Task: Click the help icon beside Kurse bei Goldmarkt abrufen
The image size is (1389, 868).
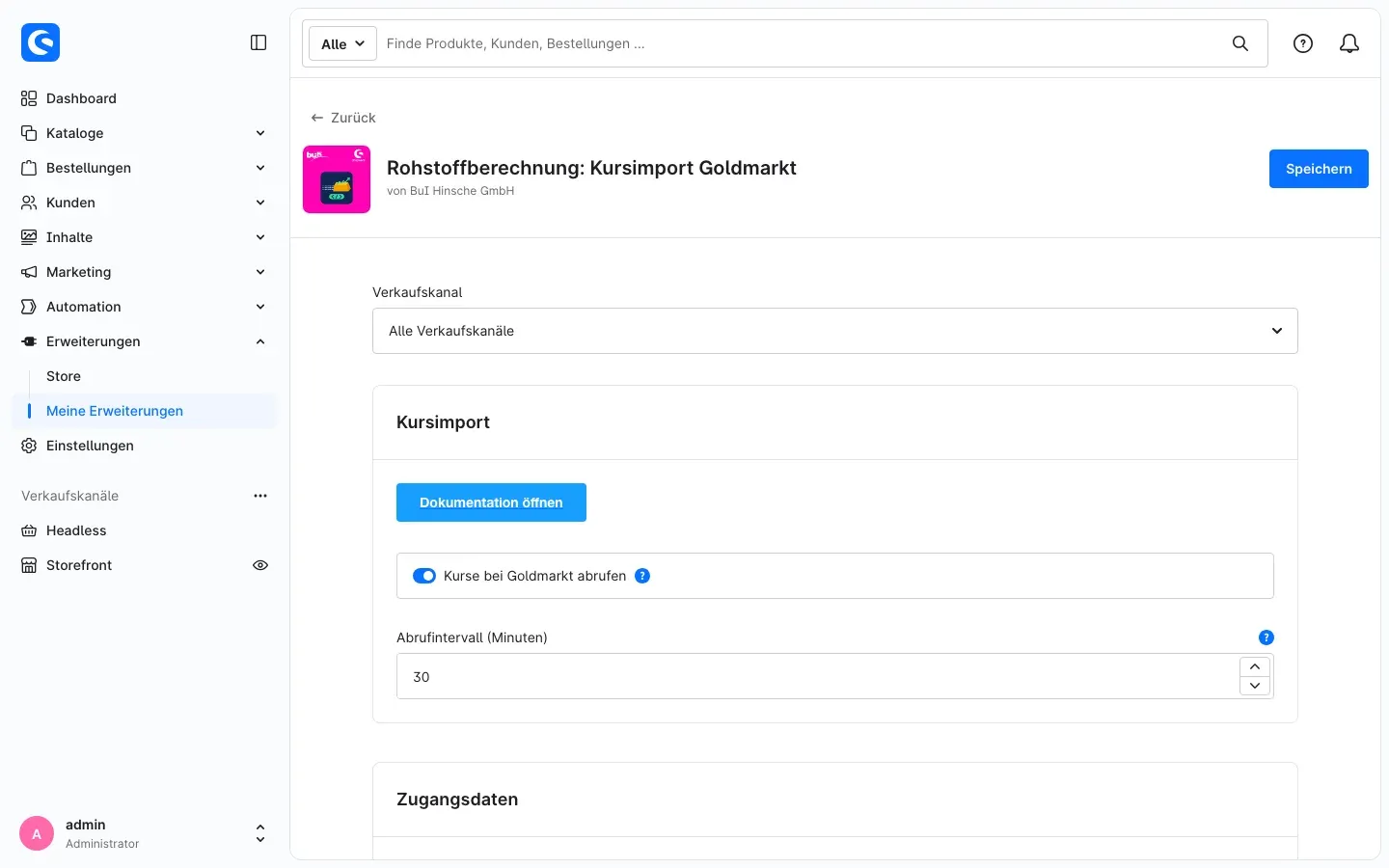Action: [x=642, y=576]
